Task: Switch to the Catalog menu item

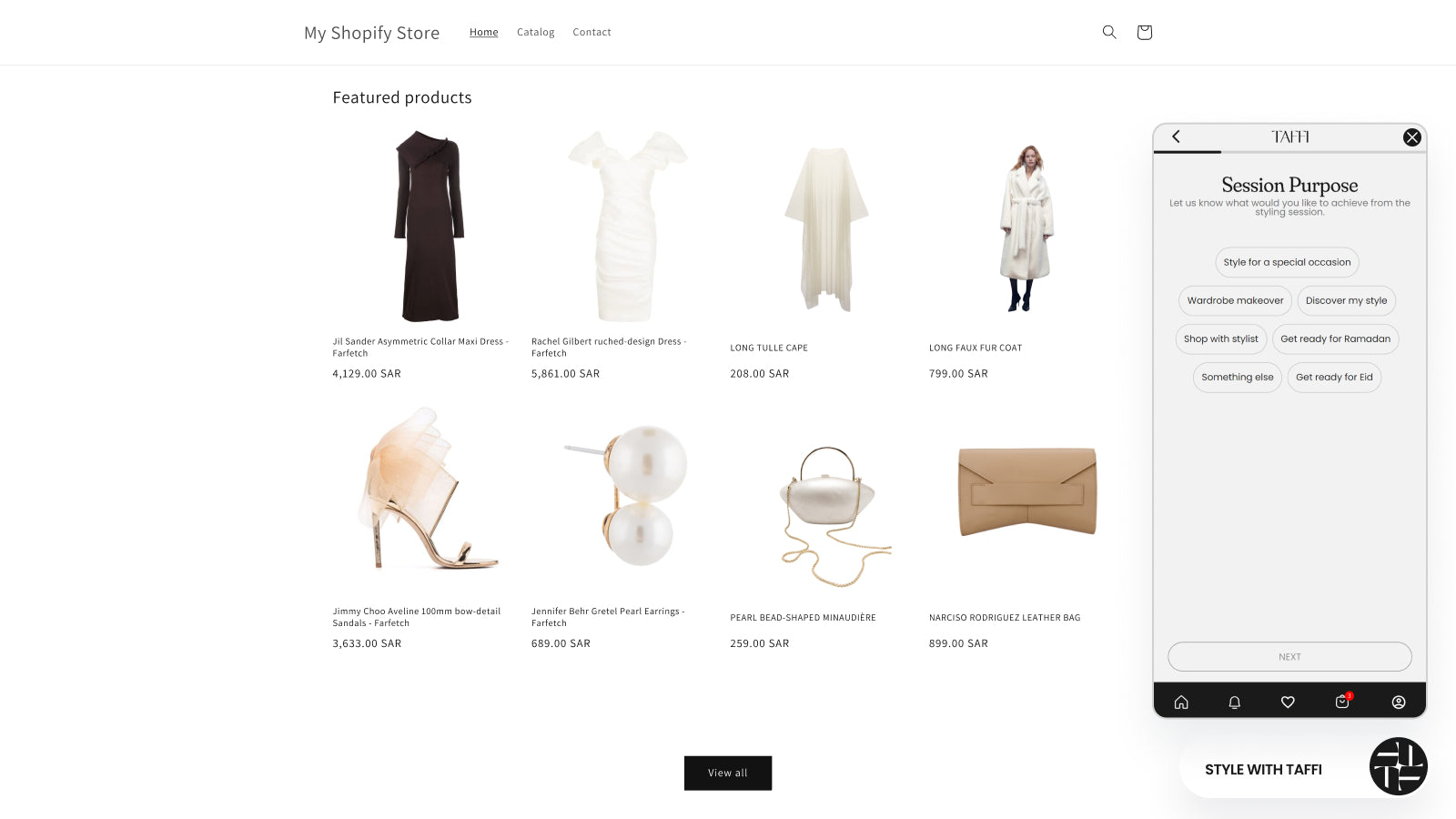Action: [535, 32]
